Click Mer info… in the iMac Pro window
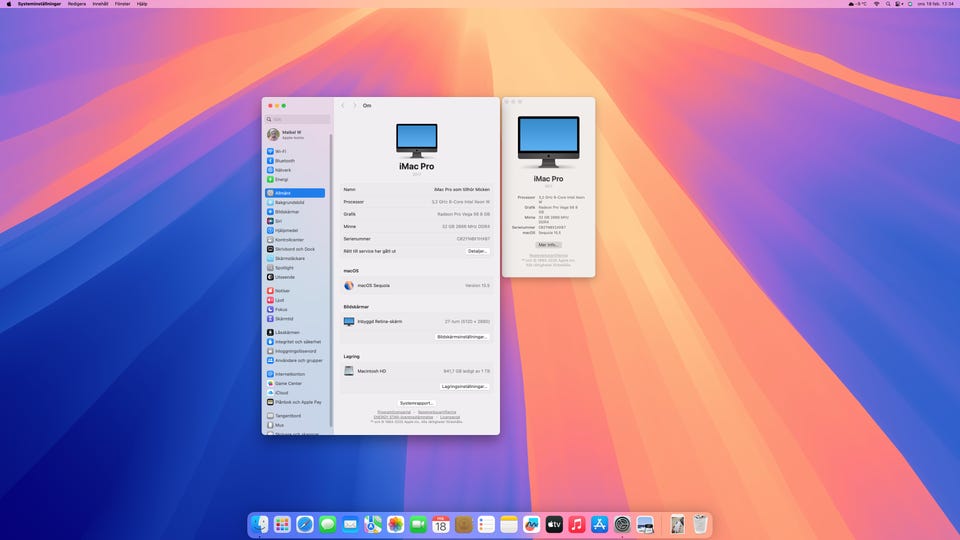The height and width of the screenshot is (540, 960). pyautogui.click(x=548, y=244)
